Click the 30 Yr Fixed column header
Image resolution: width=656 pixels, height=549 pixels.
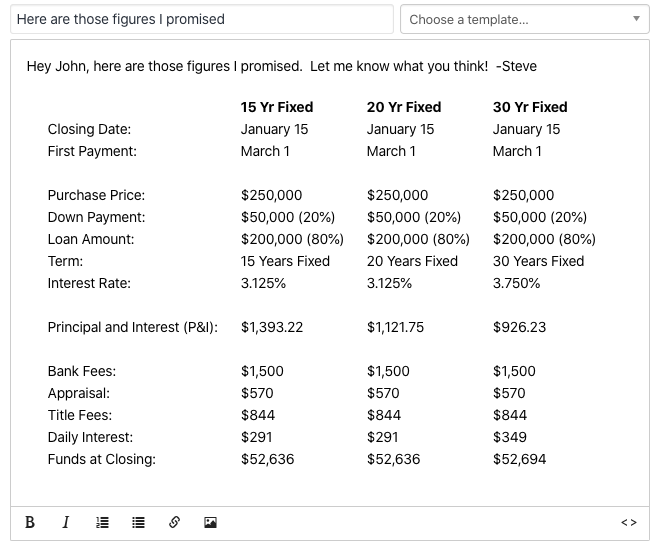[x=530, y=107]
